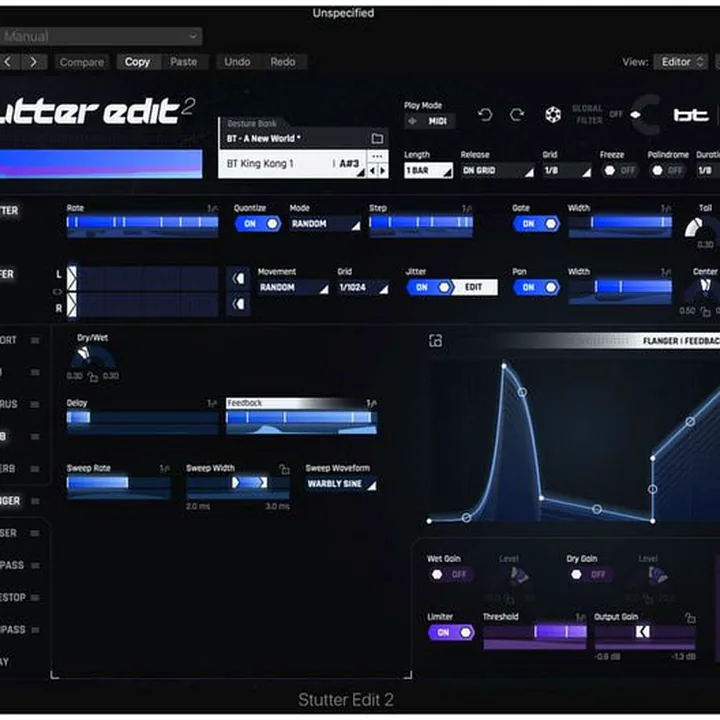
Task: Click the Redo button in header
Action: point(282,62)
